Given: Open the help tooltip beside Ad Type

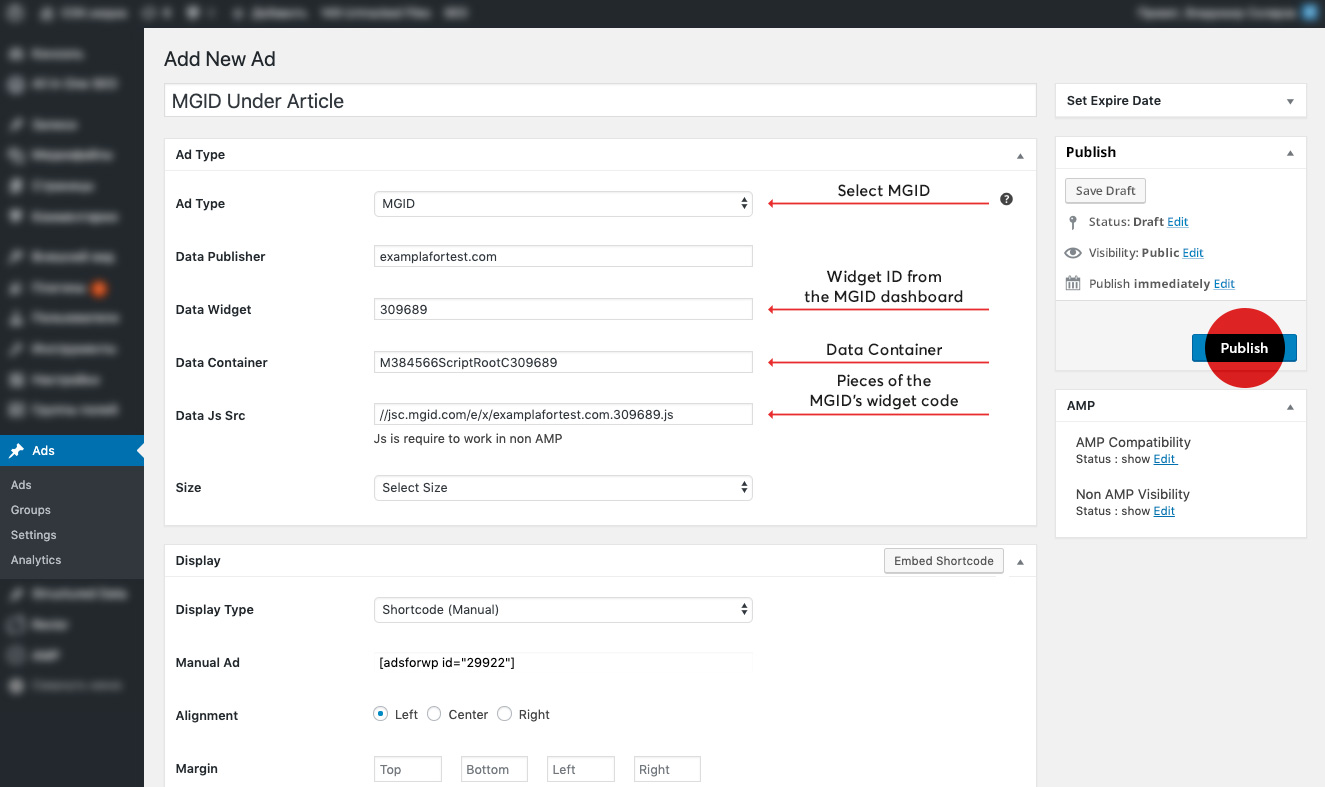Looking at the screenshot, I should click(1006, 199).
